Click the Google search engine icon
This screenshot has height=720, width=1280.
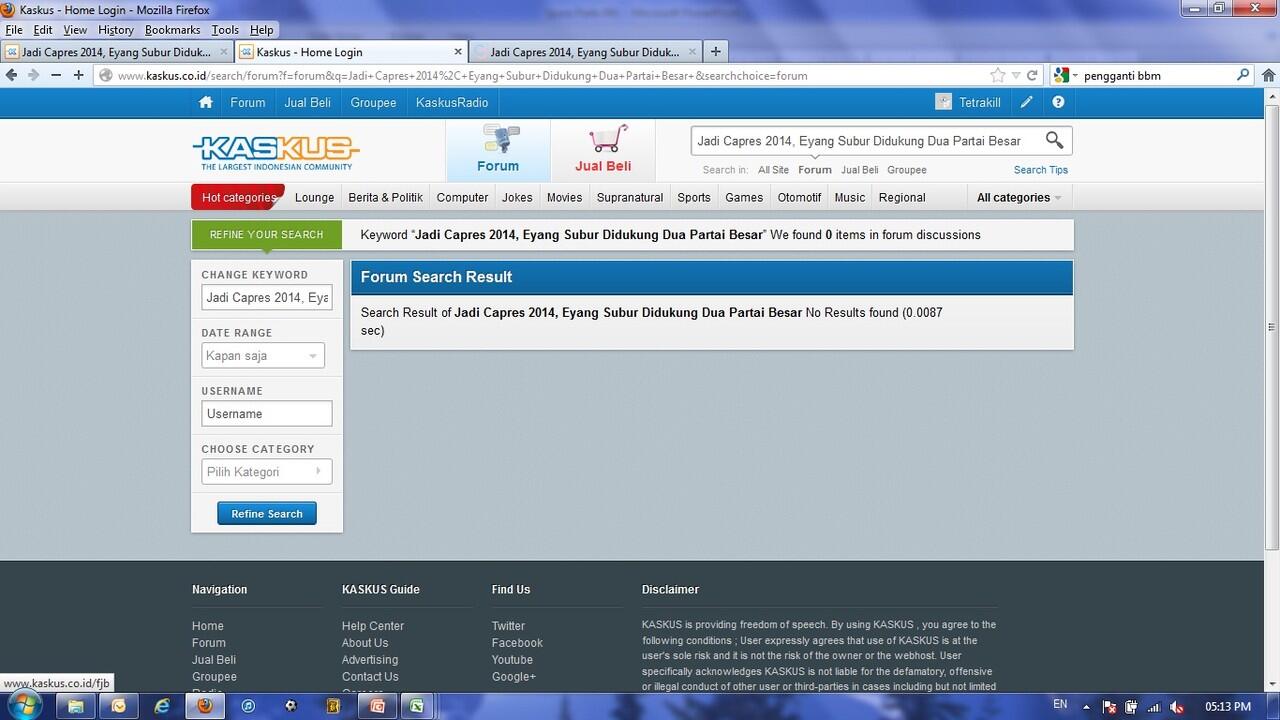pos(1061,75)
